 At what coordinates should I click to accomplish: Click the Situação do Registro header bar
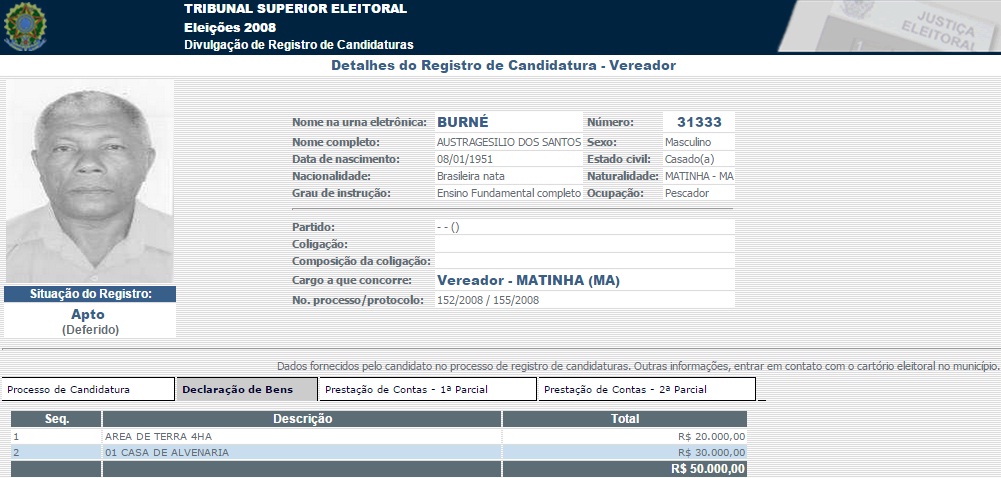(90, 294)
